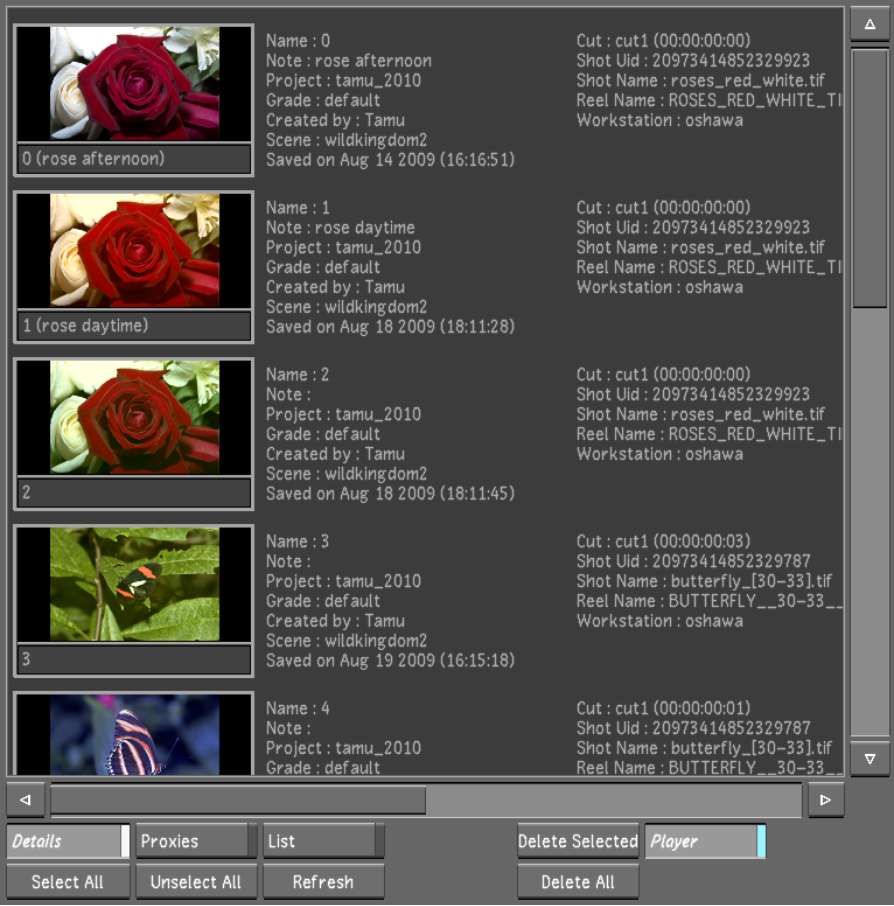The image size is (894, 906).
Task: Click the caption field labeled 2
Action: tap(134, 492)
